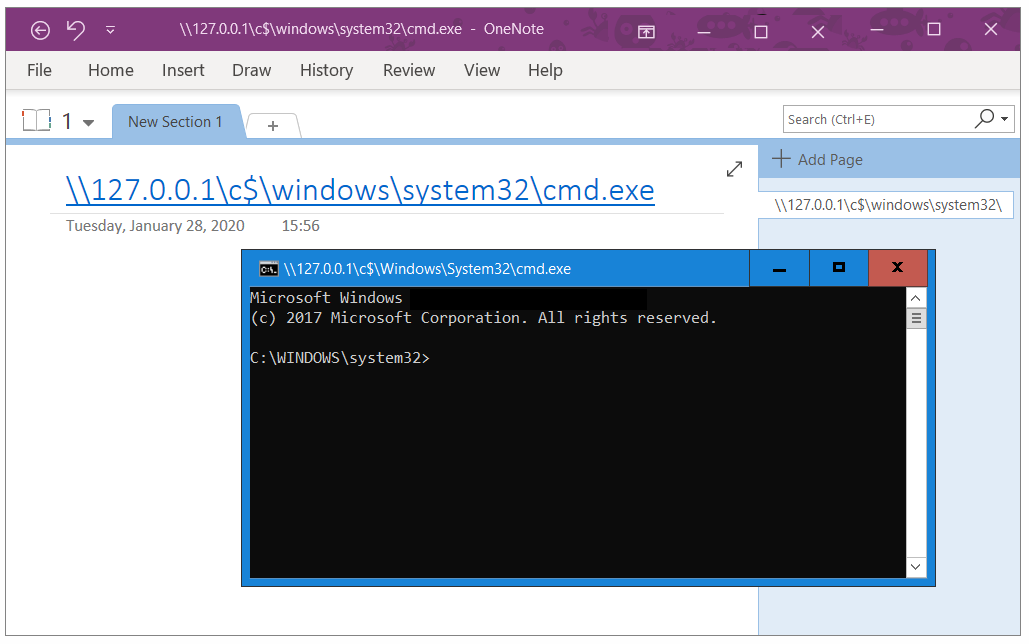Expand the notebook 1 dropdown arrow
Screen dimensions: 1029x644
pos(89,122)
